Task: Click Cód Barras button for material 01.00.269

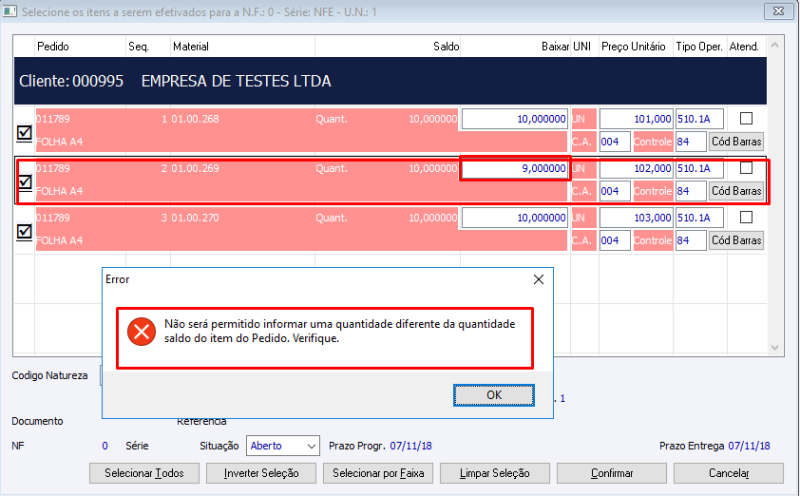Action: coord(736,191)
